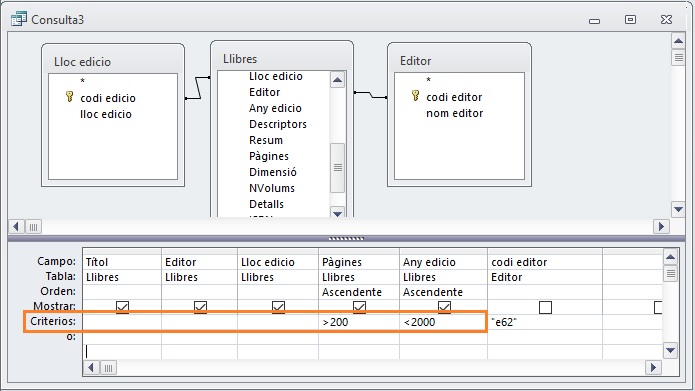Screen dimensions: 695x391
Task: Click the asterisk in Editor table
Action: coord(428,80)
